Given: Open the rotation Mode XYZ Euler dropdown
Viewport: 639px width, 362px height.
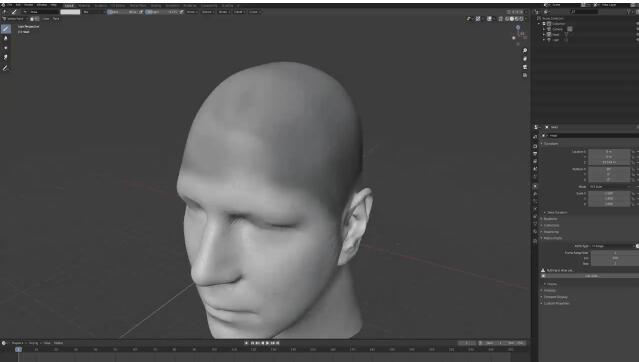Looking at the screenshot, I should (609, 186).
